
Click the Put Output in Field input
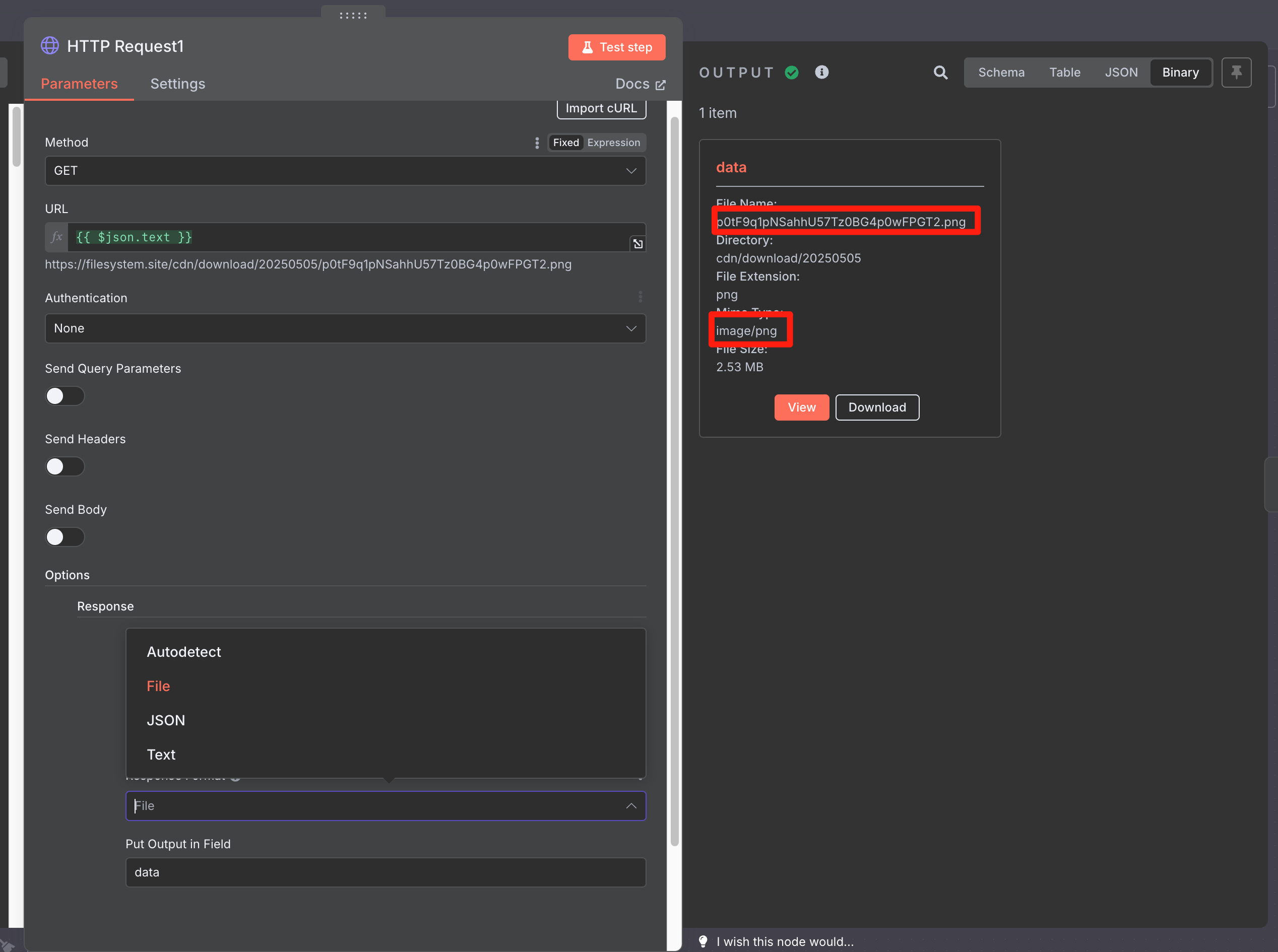385,872
